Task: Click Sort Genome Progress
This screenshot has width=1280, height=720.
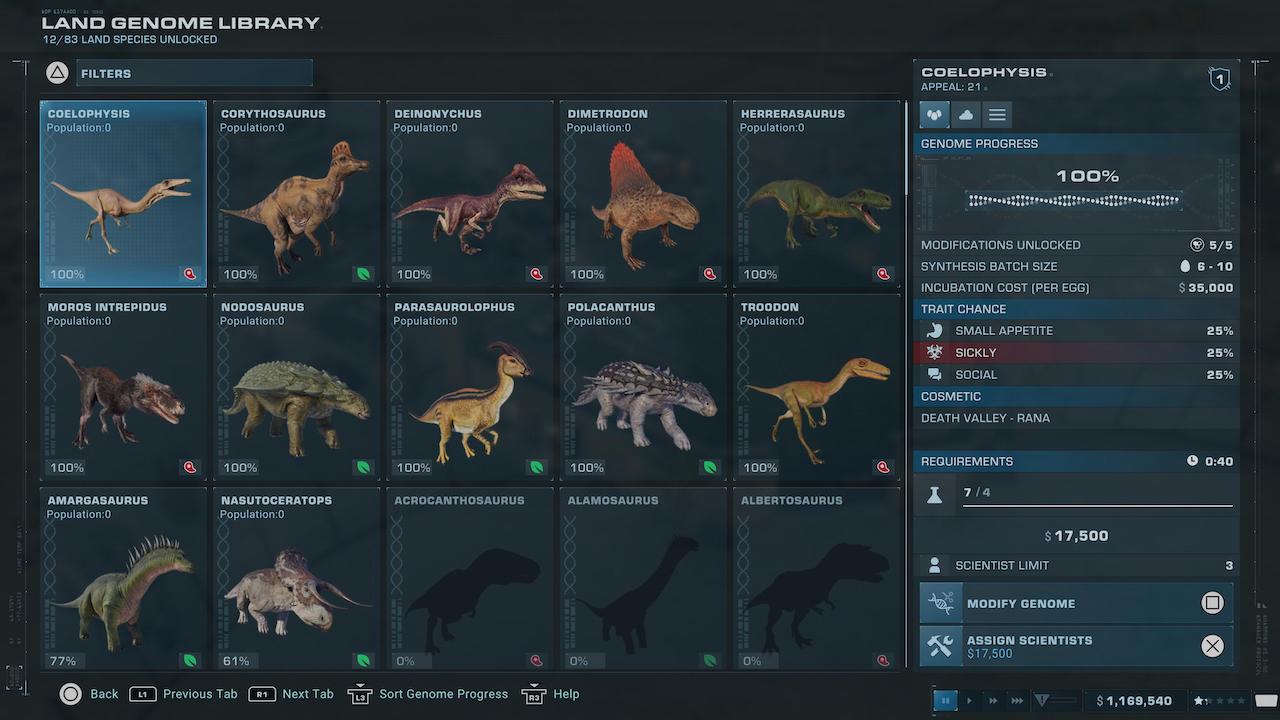Action: point(428,694)
